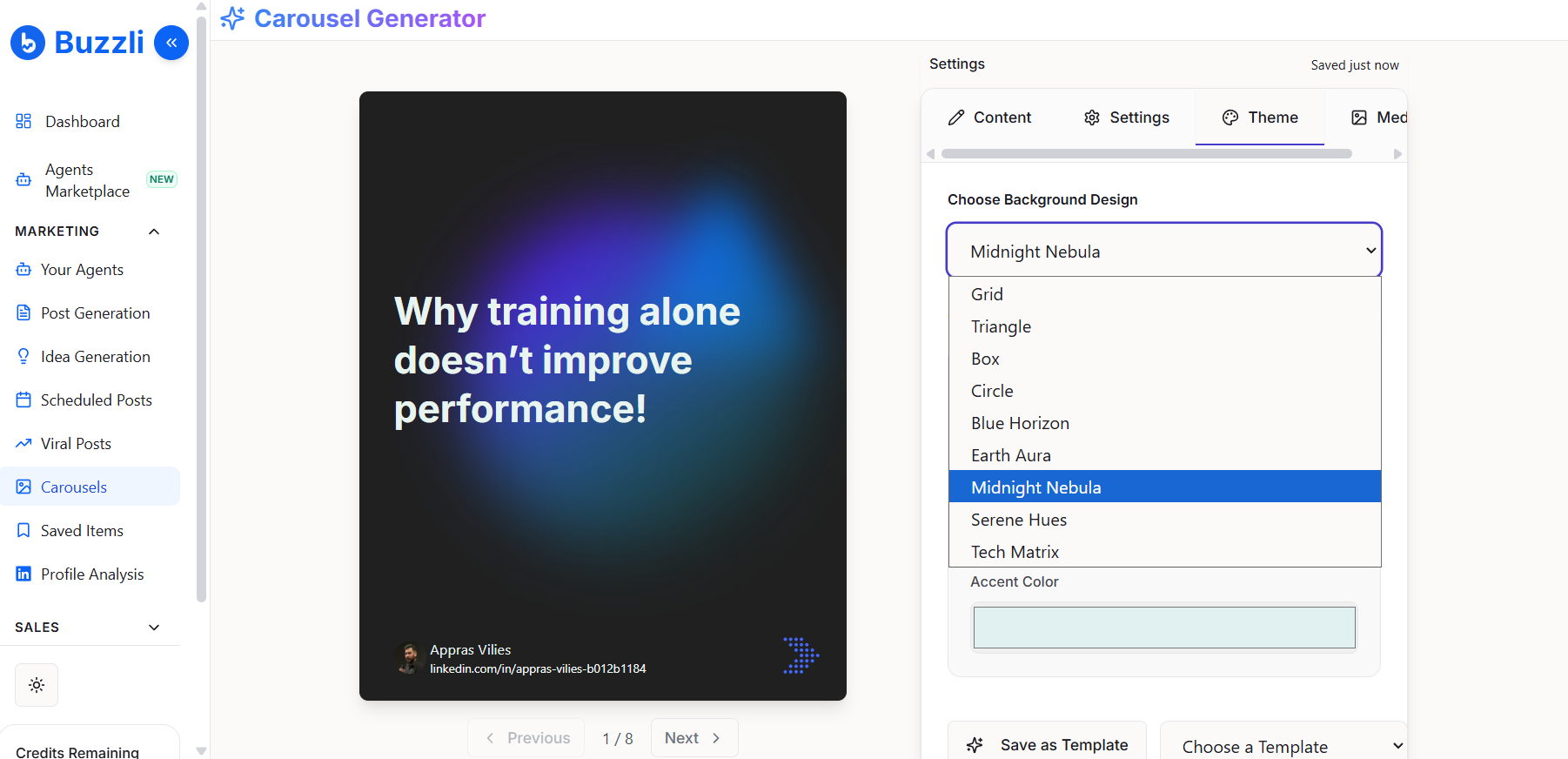Switch to the Settings tab
The height and width of the screenshot is (759, 1568).
pos(1127,118)
